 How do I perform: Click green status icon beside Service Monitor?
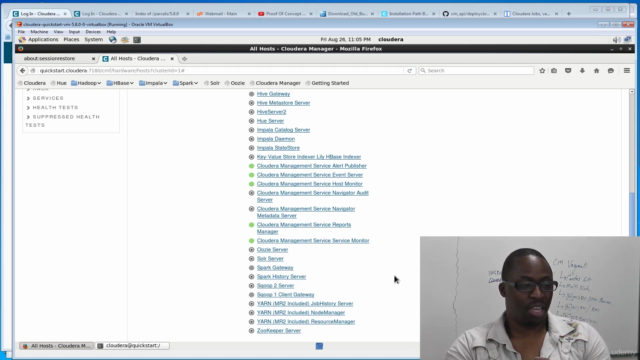(x=251, y=241)
